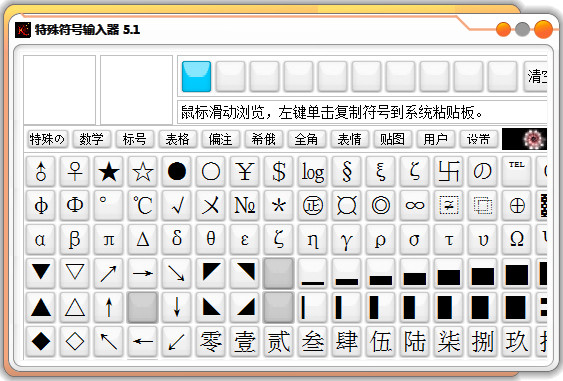Switch to the 表格 tab
Viewport: 563px width, 381px height.
coord(177,139)
